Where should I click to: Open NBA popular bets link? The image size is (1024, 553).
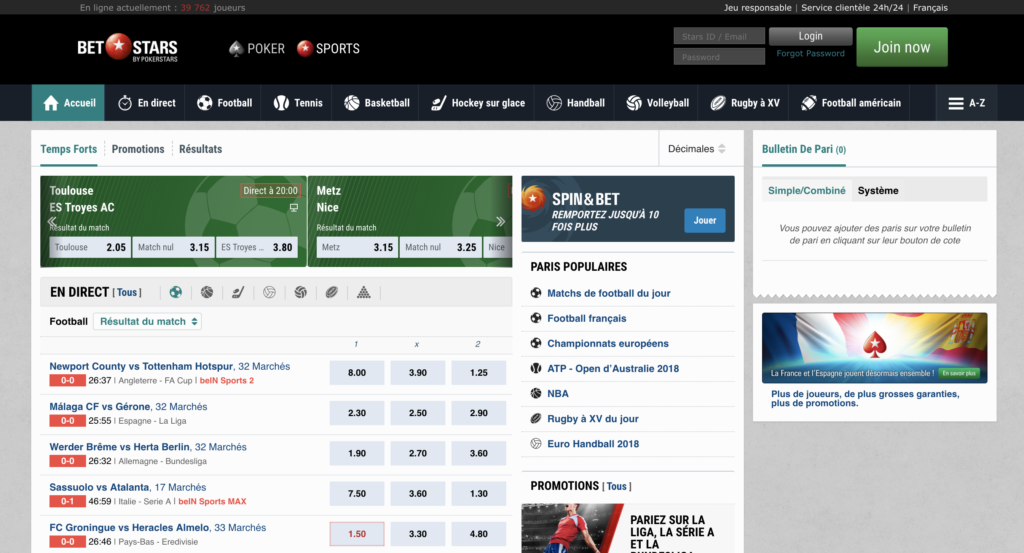558,394
